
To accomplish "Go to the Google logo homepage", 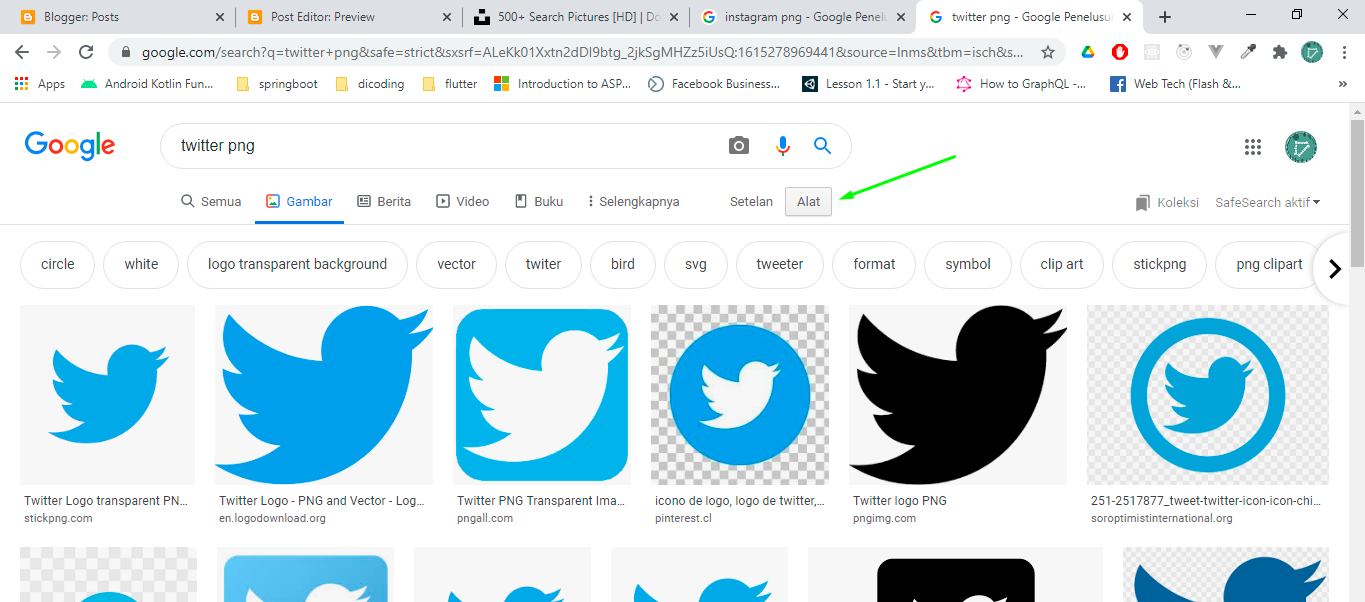I will tap(70, 146).
